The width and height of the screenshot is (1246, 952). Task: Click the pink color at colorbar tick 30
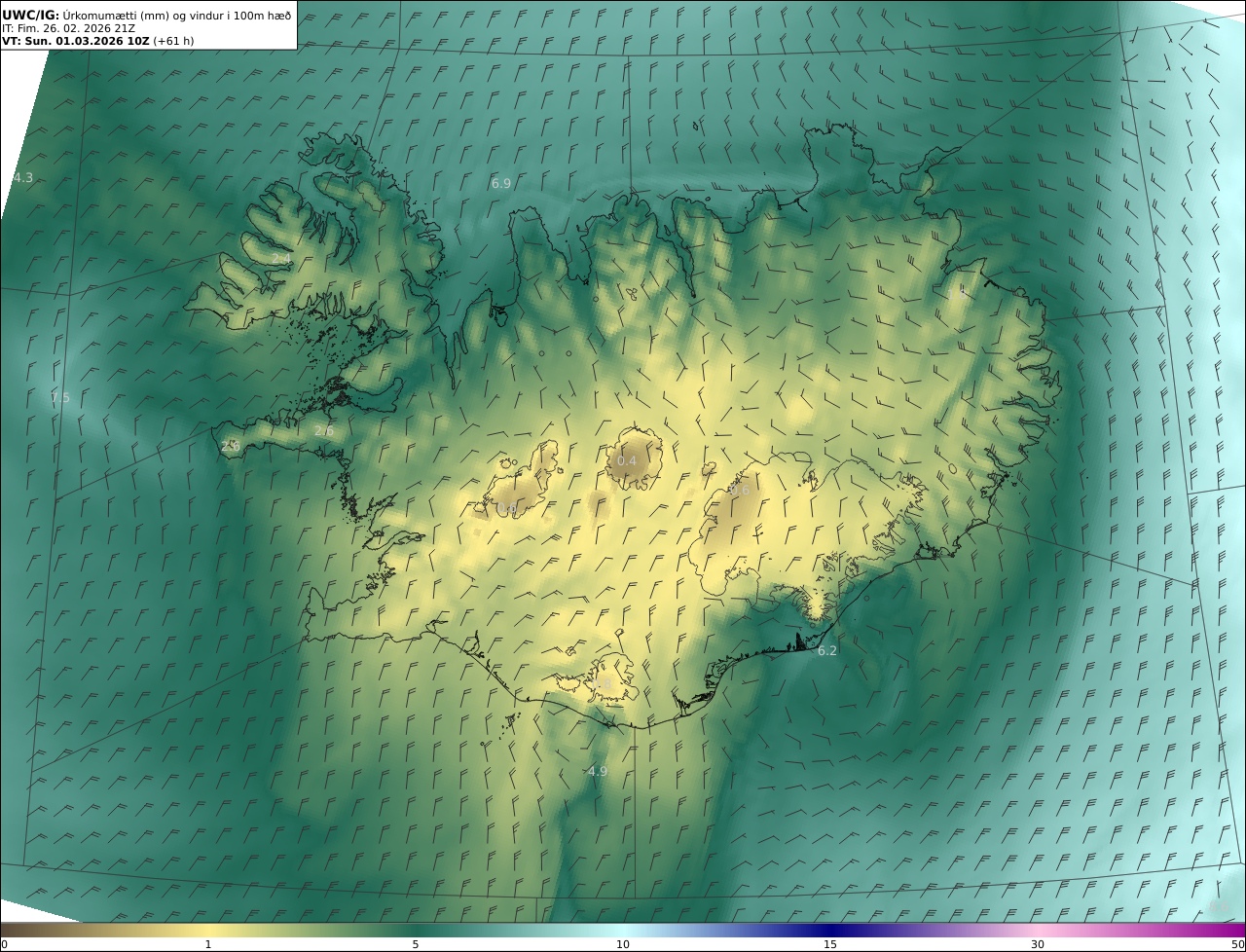1038,930
